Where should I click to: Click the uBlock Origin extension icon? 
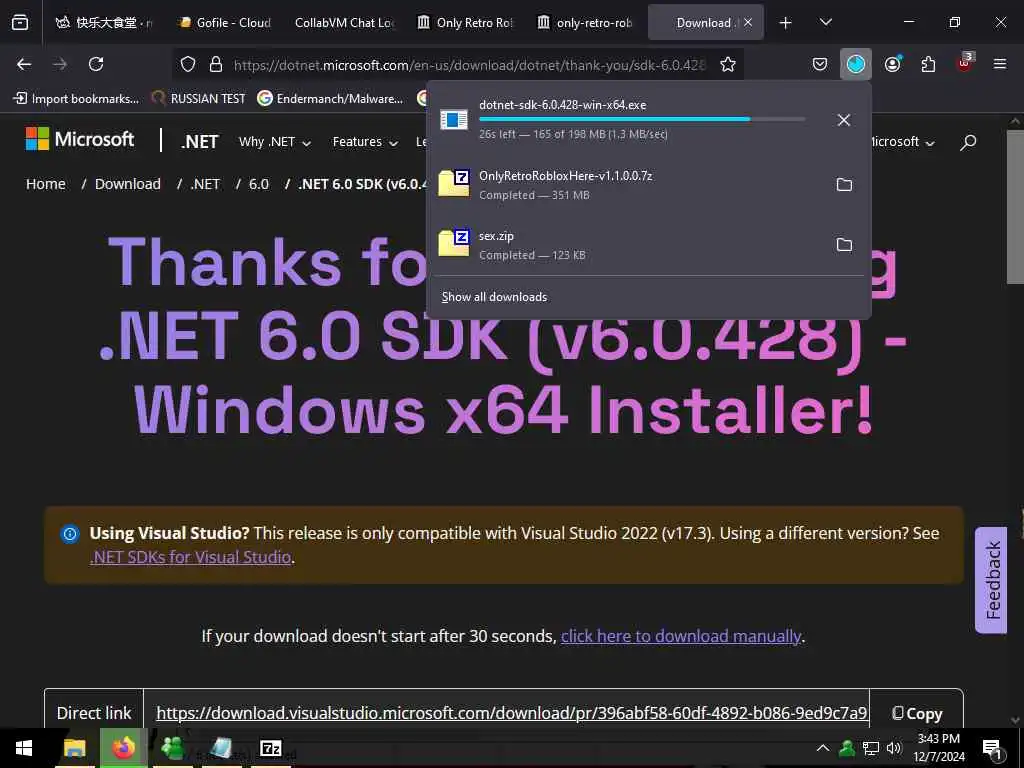click(964, 63)
